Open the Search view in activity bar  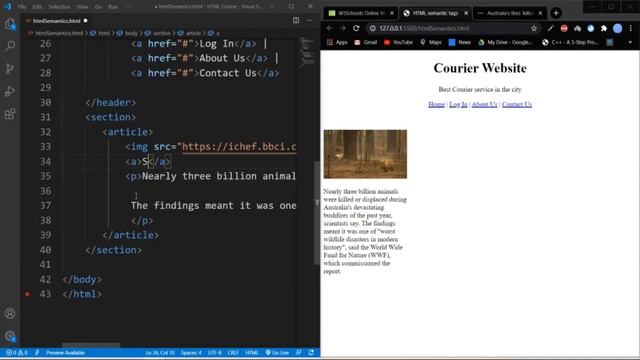10,46
